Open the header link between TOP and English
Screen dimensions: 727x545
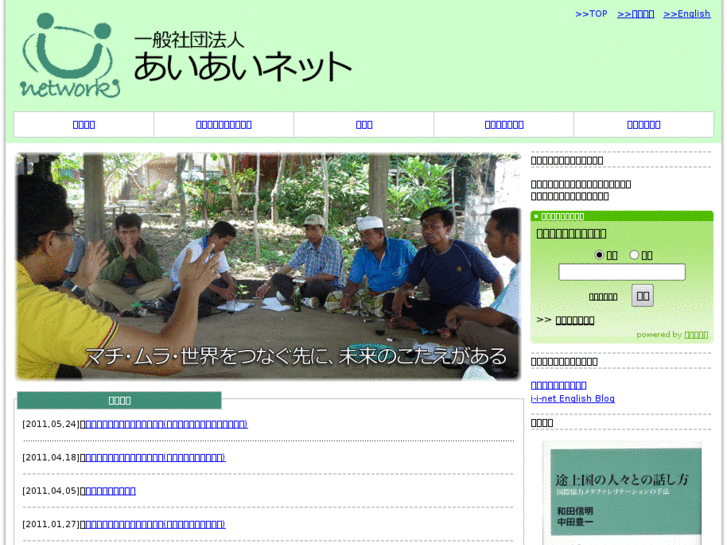click(x=635, y=14)
